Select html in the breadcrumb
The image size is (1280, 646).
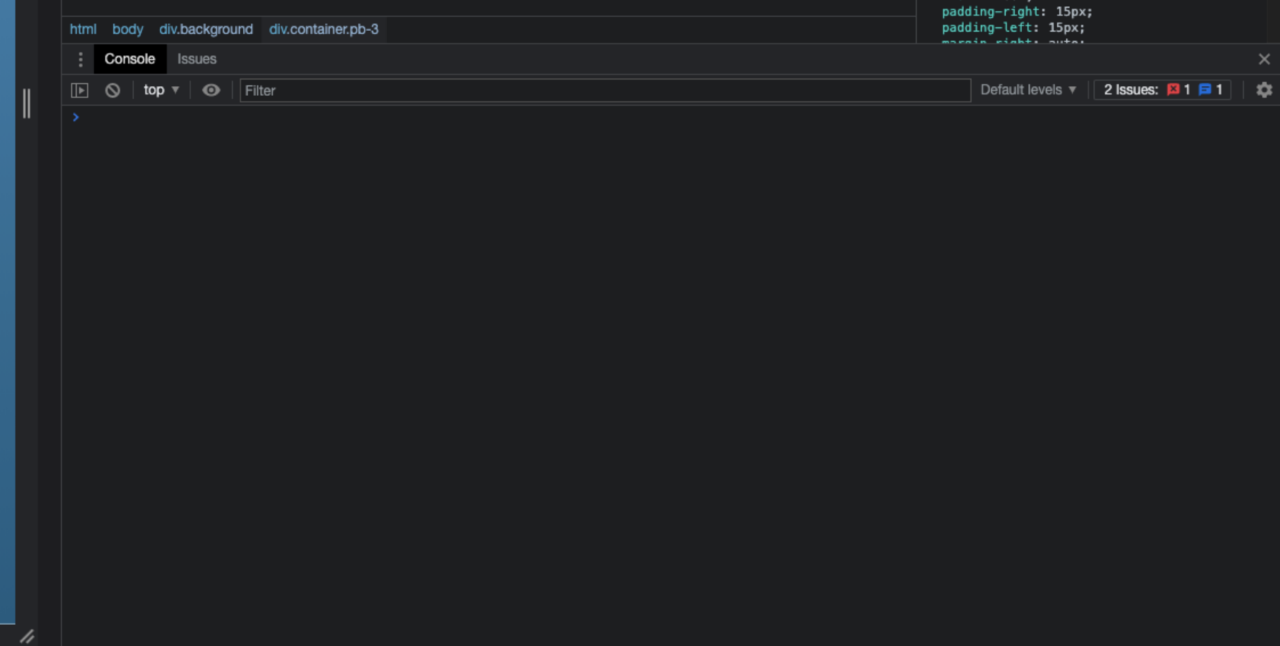pyautogui.click(x=83, y=29)
